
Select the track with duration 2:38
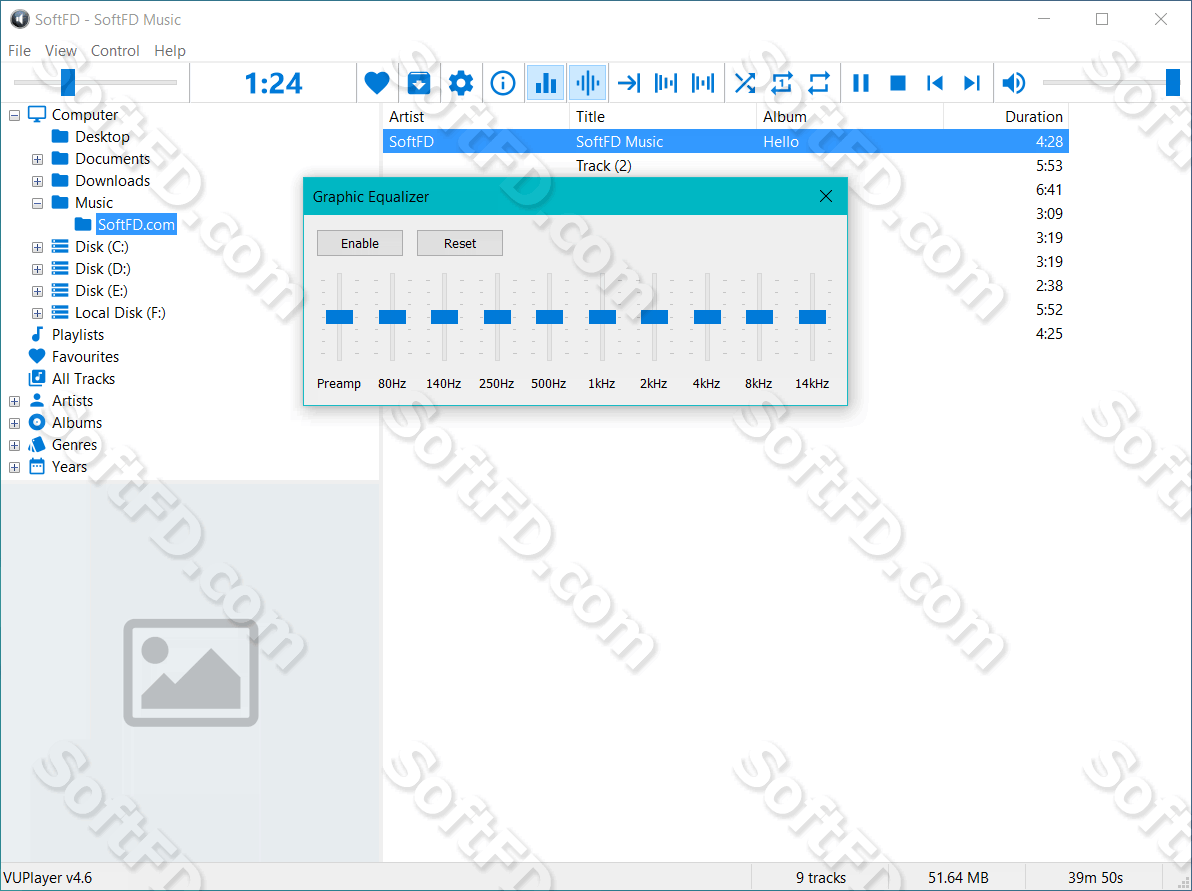tap(1049, 286)
